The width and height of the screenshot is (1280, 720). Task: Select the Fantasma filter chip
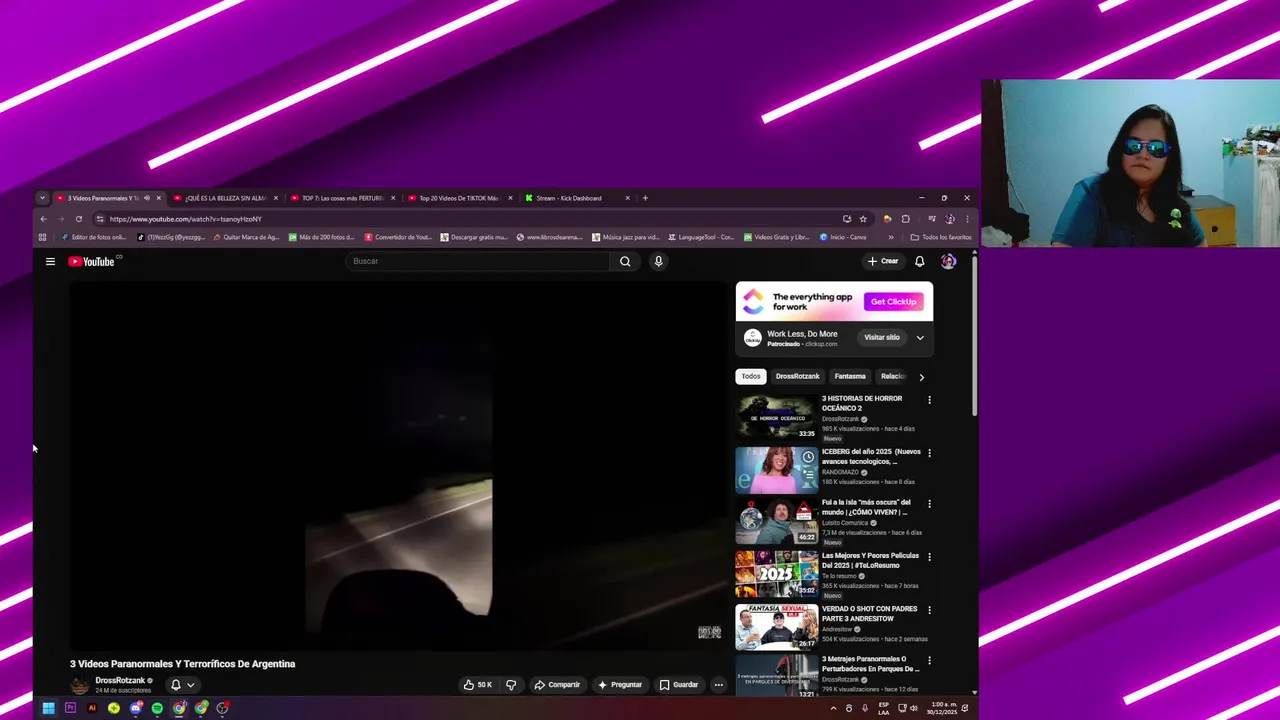(x=850, y=377)
